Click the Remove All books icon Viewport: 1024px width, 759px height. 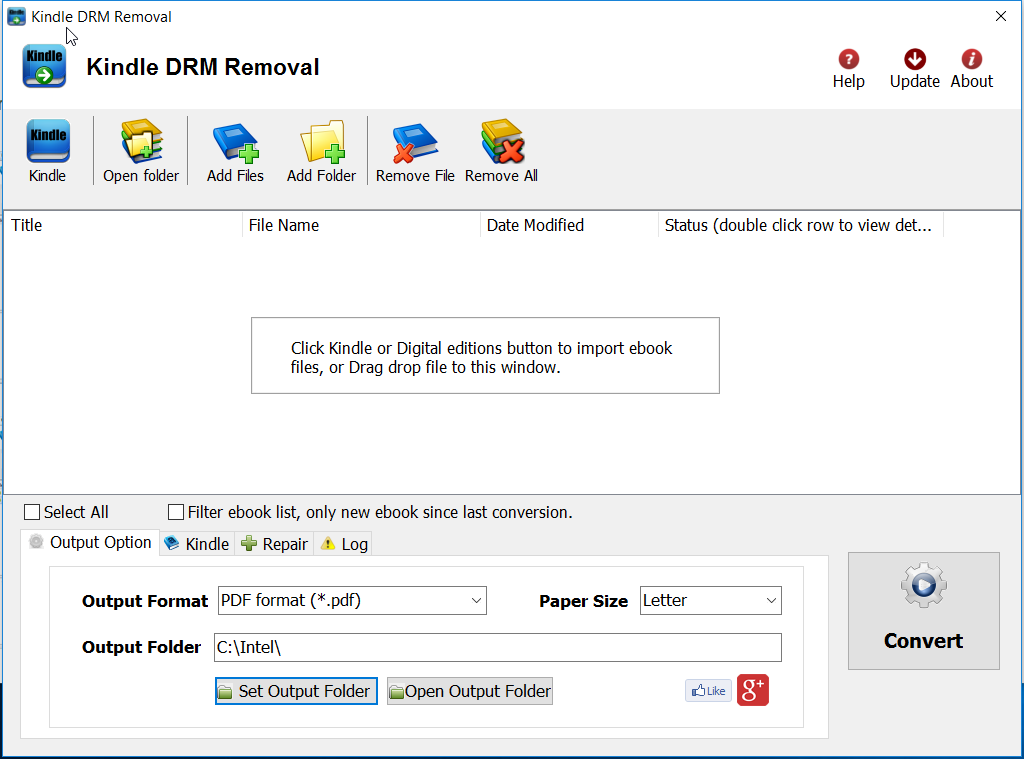(x=501, y=143)
